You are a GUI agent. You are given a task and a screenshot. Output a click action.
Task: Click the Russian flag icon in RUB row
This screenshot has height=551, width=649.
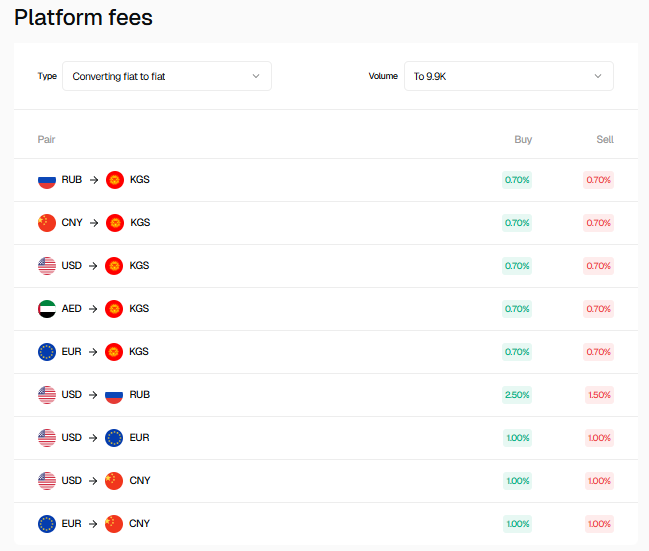pos(47,180)
